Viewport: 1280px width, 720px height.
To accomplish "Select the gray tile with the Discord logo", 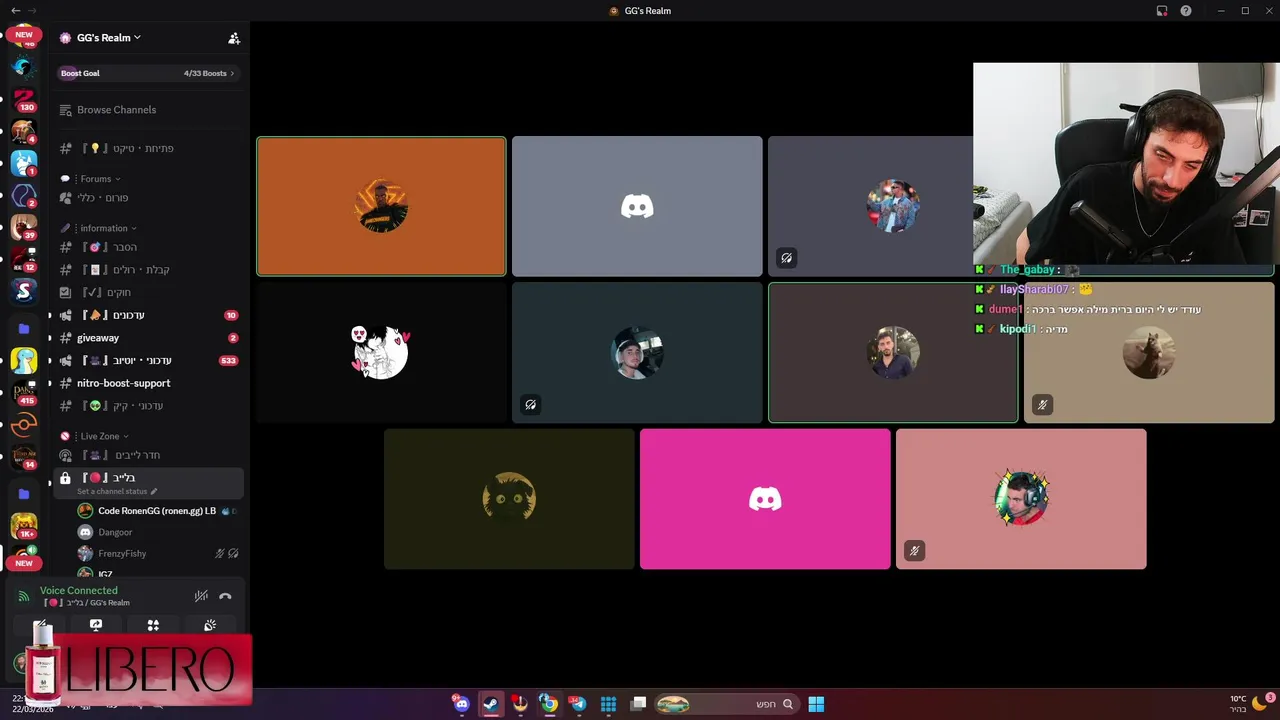I will (637, 206).
